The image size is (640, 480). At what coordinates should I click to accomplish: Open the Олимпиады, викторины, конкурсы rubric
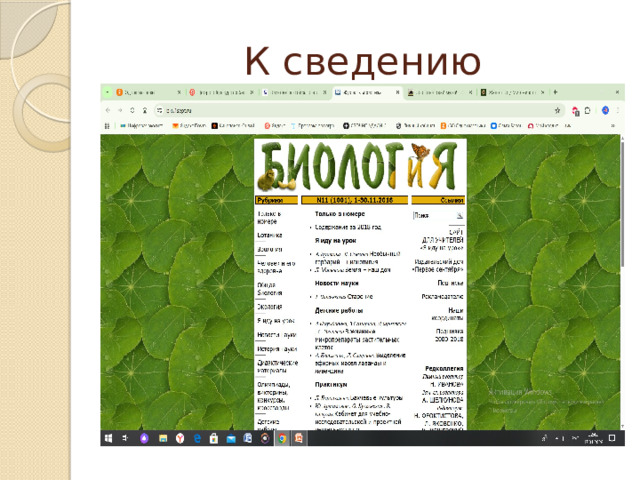274,396
